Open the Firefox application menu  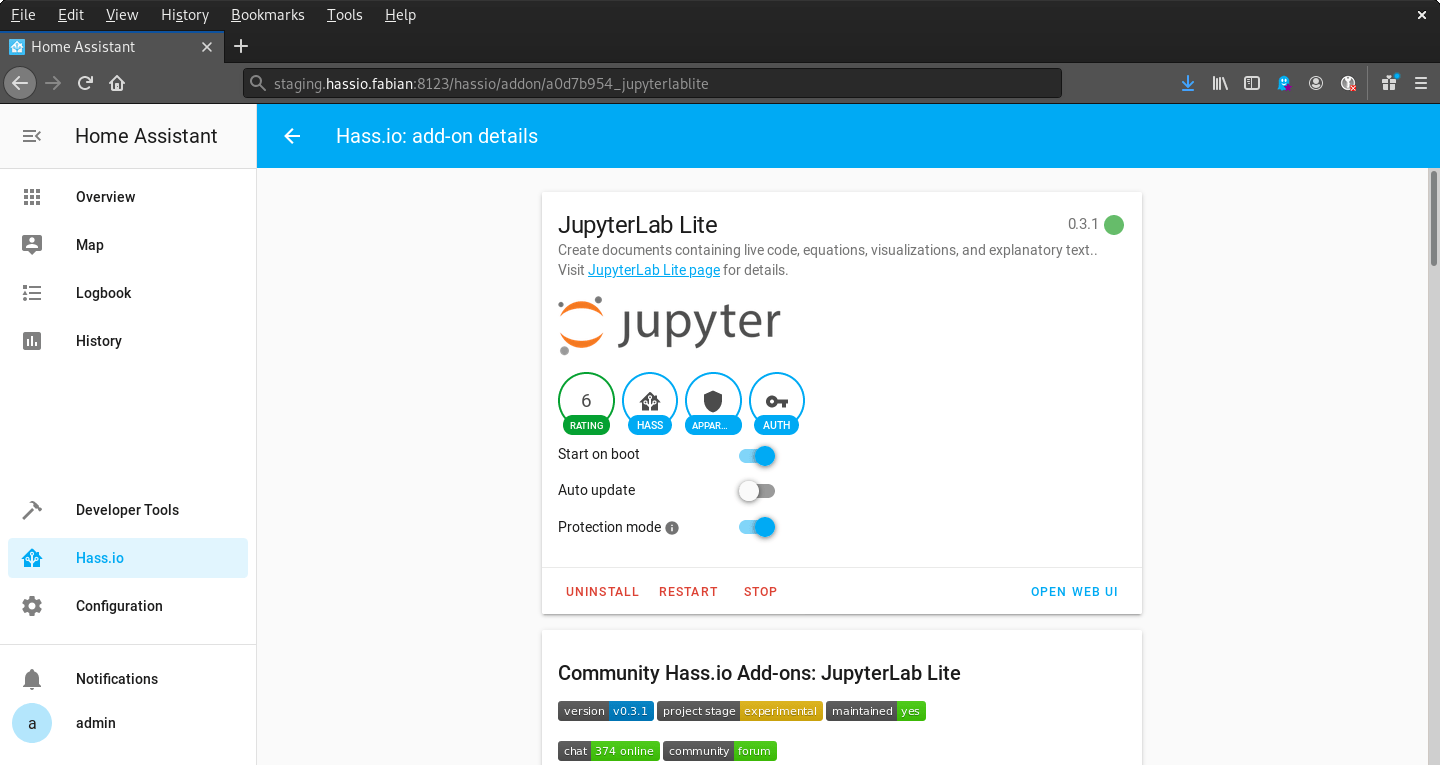1421,83
